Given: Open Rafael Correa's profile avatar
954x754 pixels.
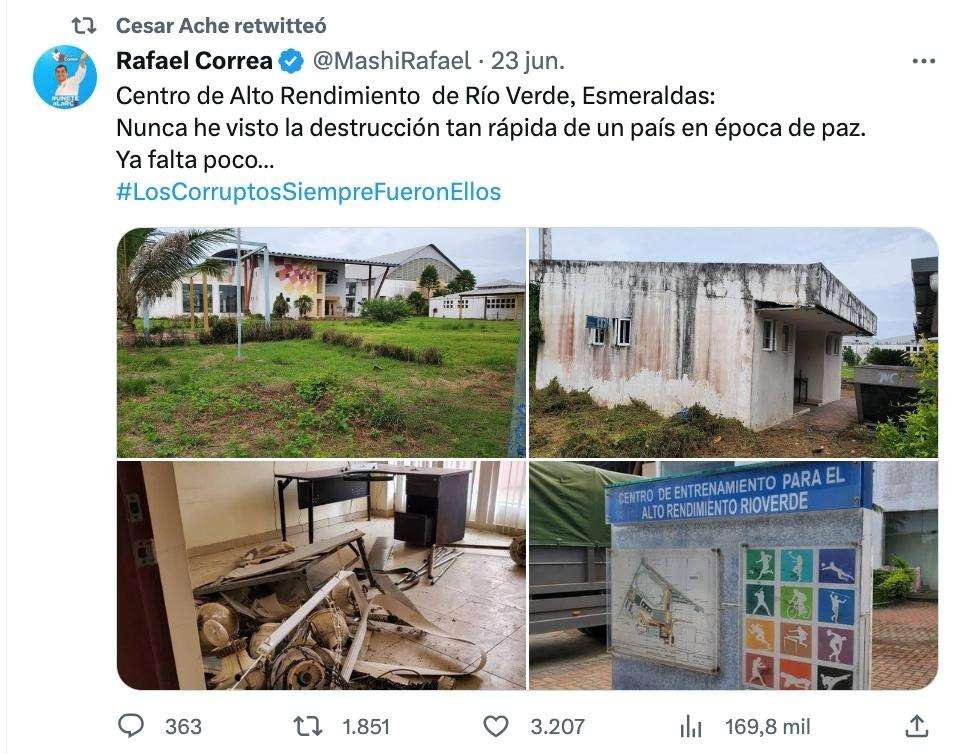Looking at the screenshot, I should (x=65, y=77).
